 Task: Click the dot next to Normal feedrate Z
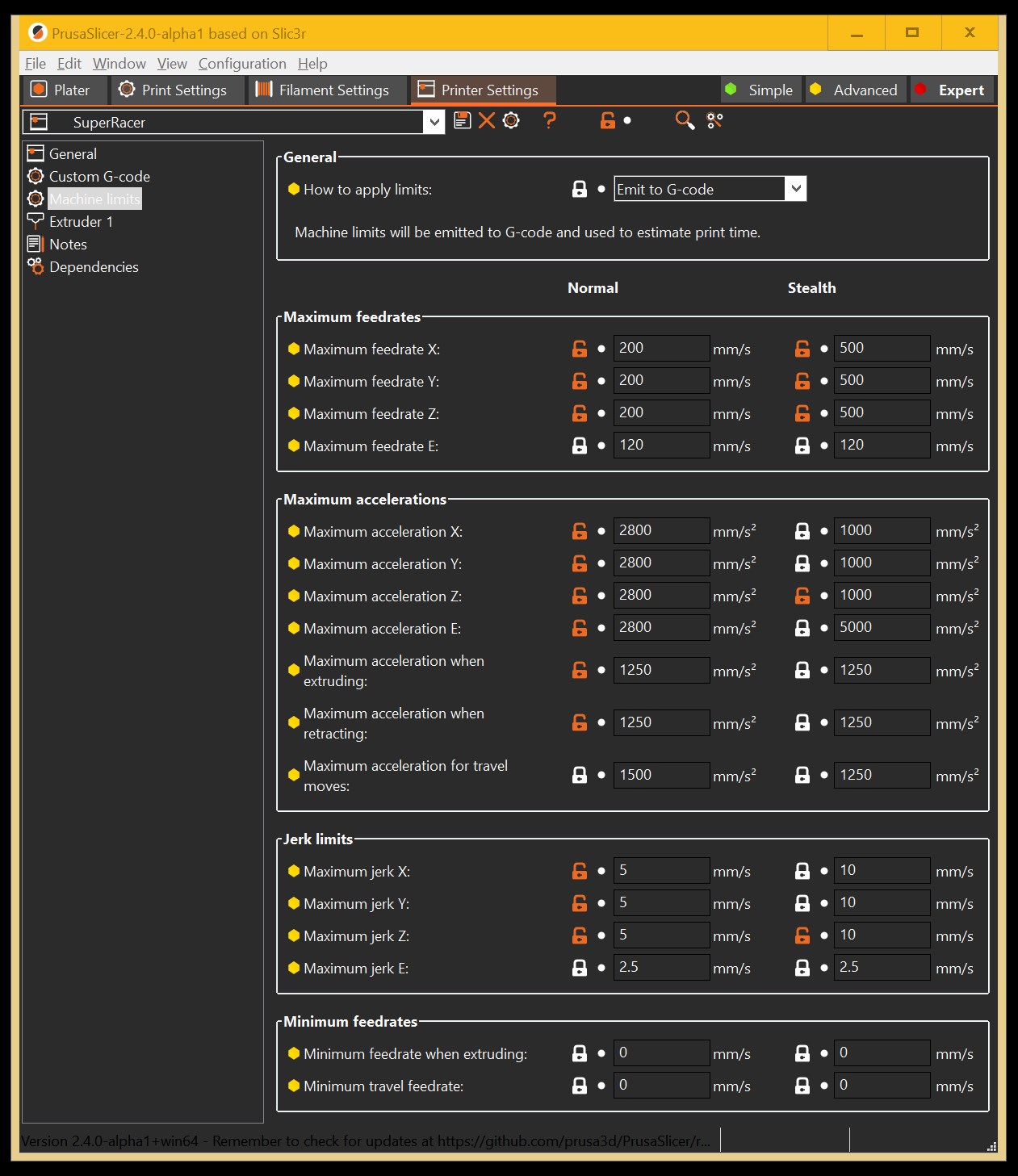coord(601,413)
